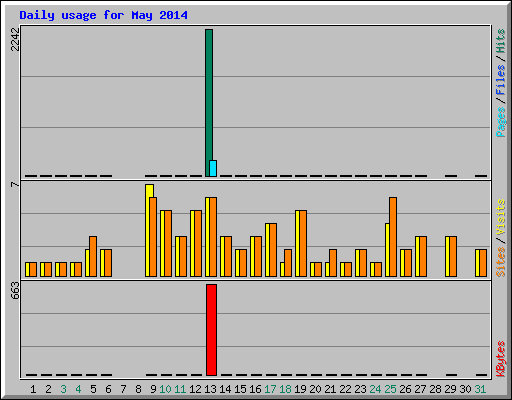Click the day 1 label on the x-axis
Image resolution: width=512 pixels, height=400 pixels.
pos(33,389)
